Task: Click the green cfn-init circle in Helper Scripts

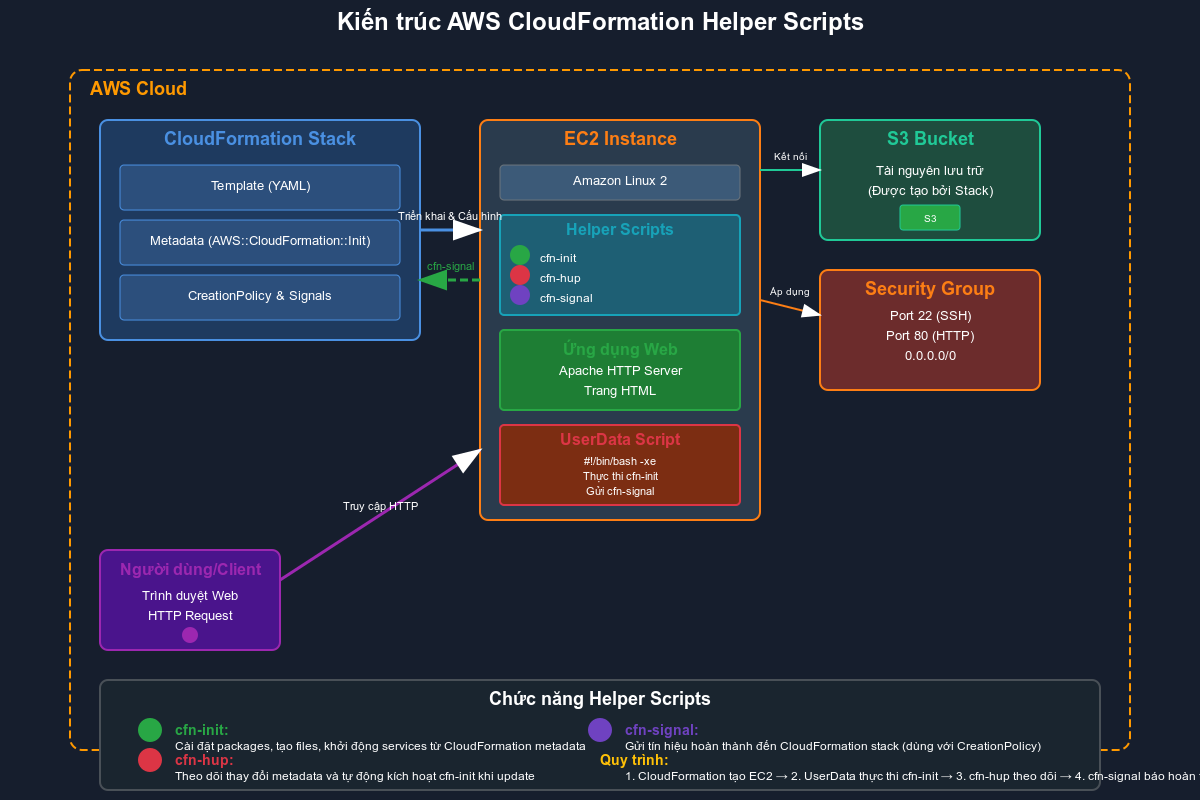Action: (x=520, y=255)
